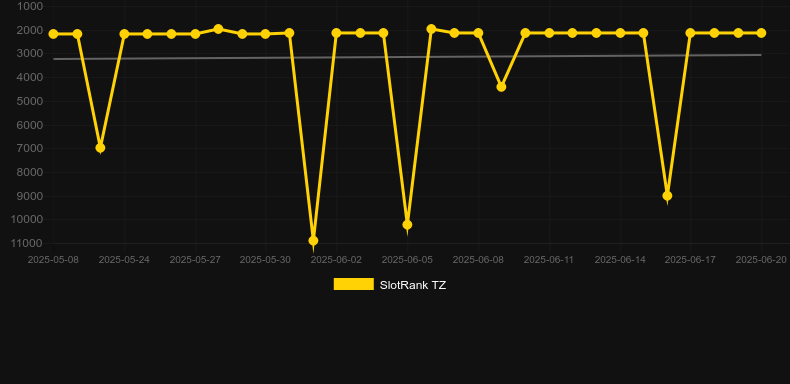
Task: Select the data point above 2025-05-30
Action: (x=266, y=34)
